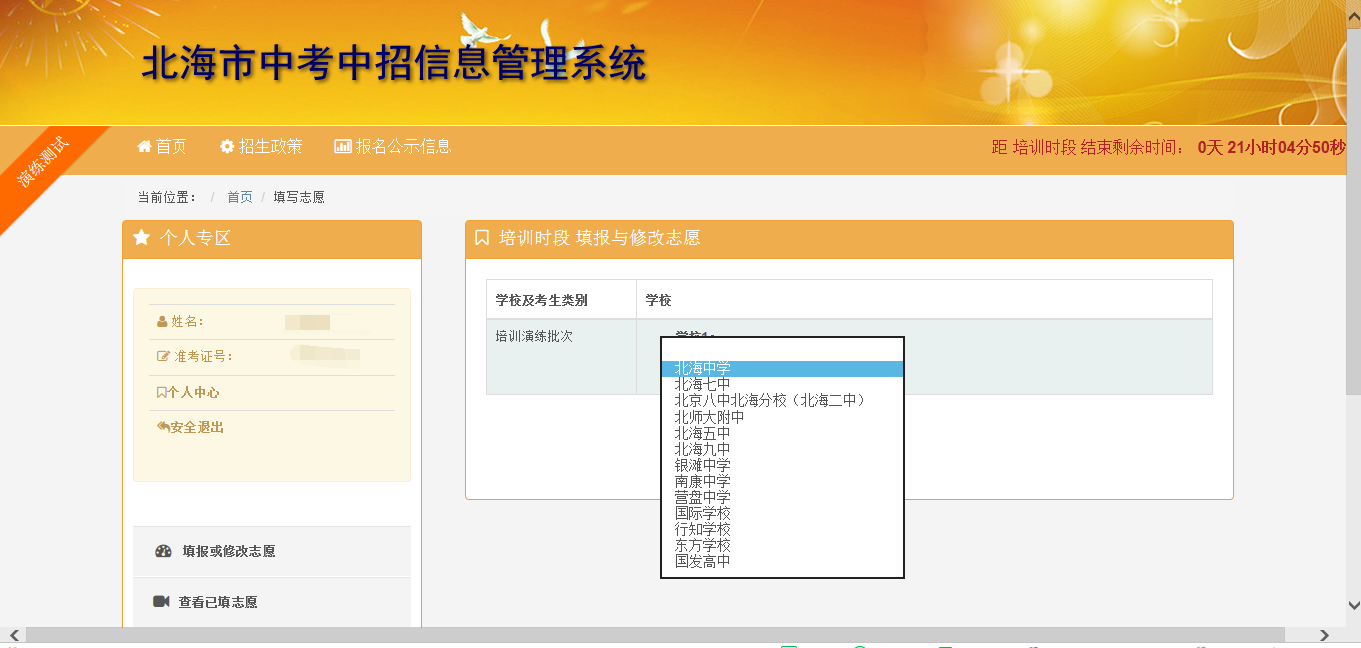Choose 北海七中 in the school list
The height and width of the screenshot is (648, 1361).
pos(702,385)
